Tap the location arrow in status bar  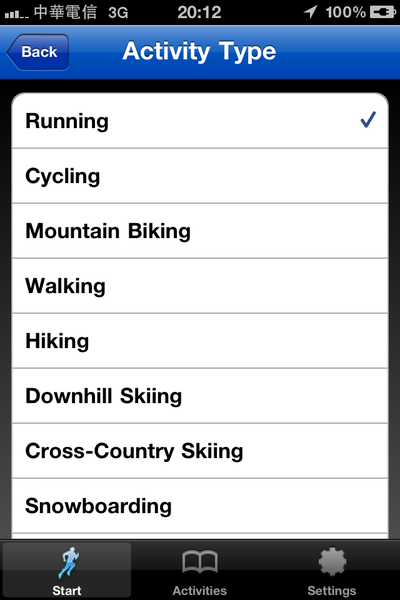(311, 12)
